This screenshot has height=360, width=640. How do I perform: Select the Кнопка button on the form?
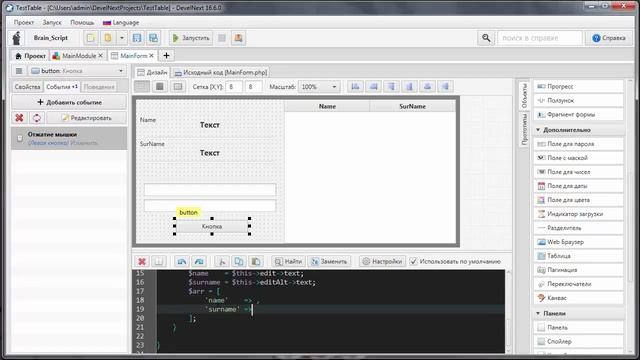click(212, 226)
